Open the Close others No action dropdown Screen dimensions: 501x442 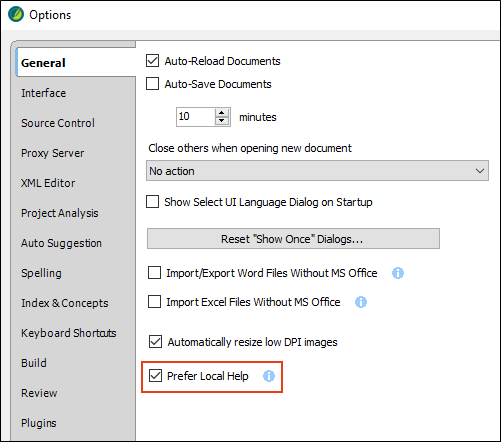click(x=317, y=171)
